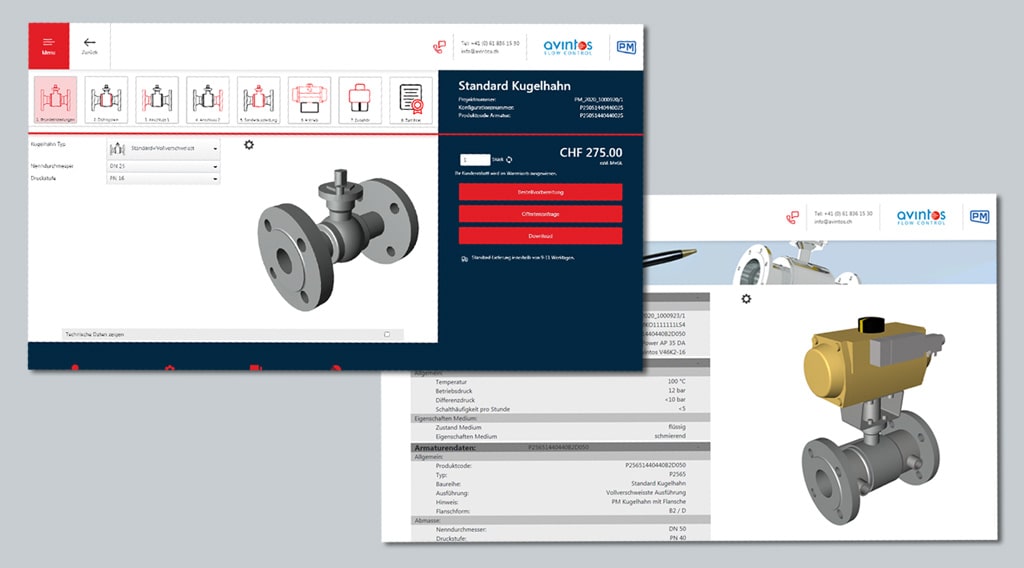Select step 2 Dichtsystem valve icon
The image size is (1024, 568).
click(x=106, y=100)
